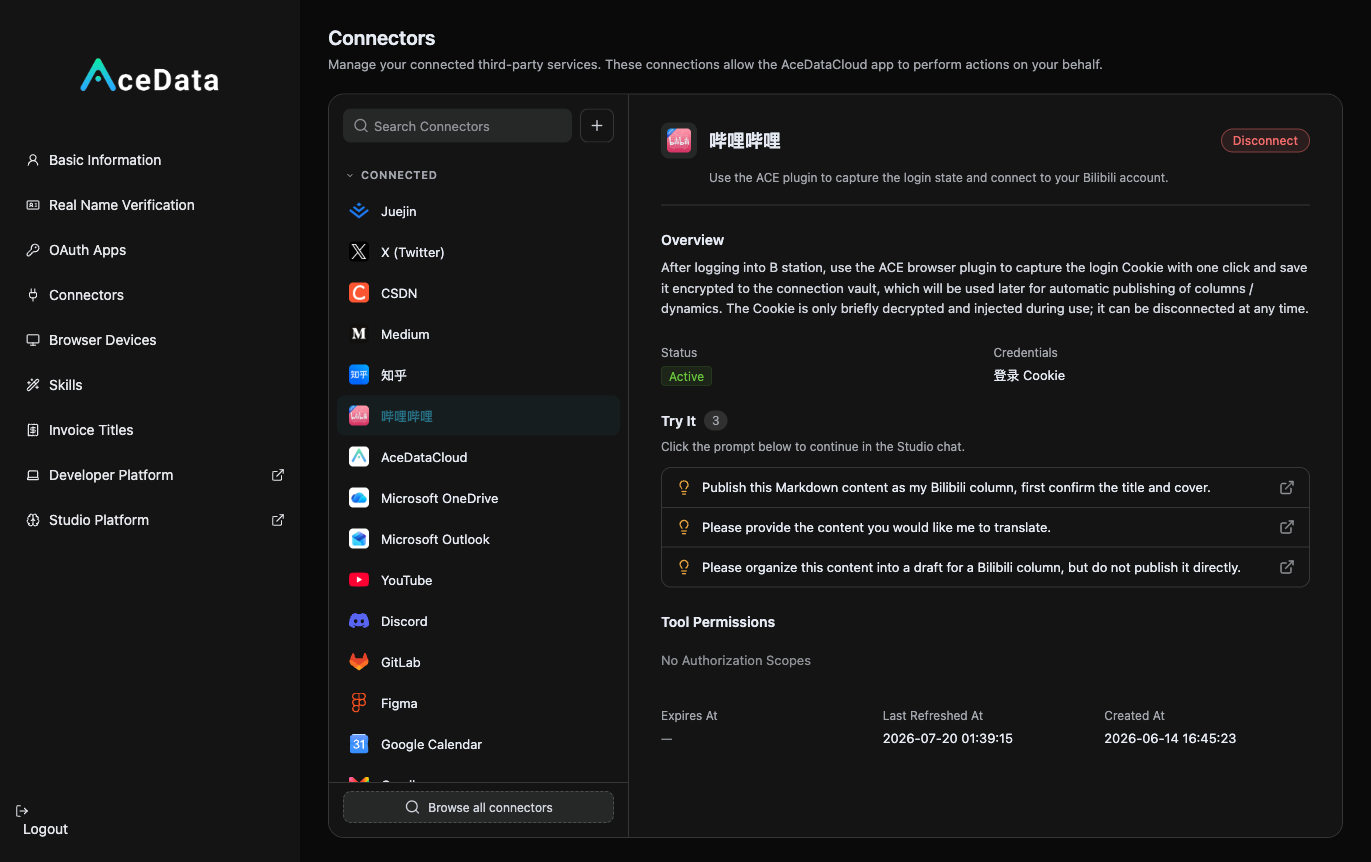Click the GitLab fox icon

(x=359, y=662)
